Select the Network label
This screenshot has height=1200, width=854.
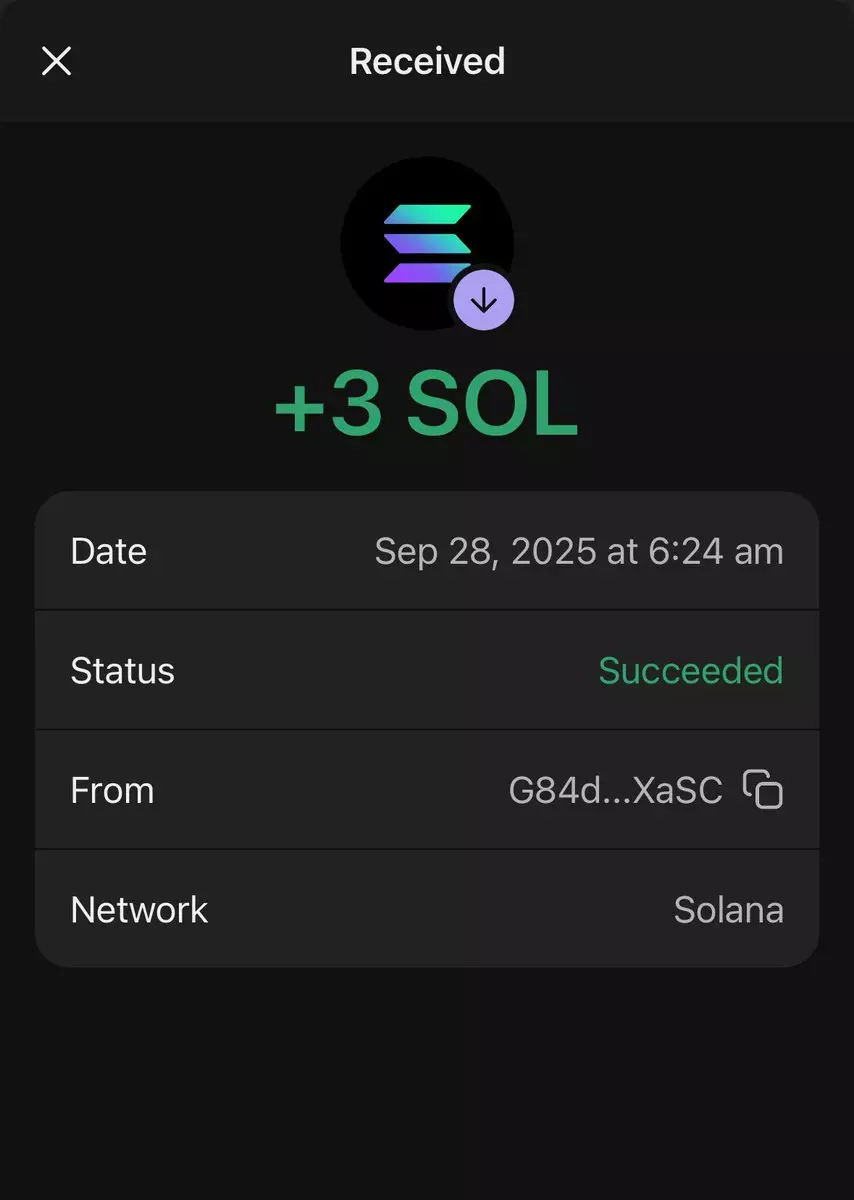[139, 910]
